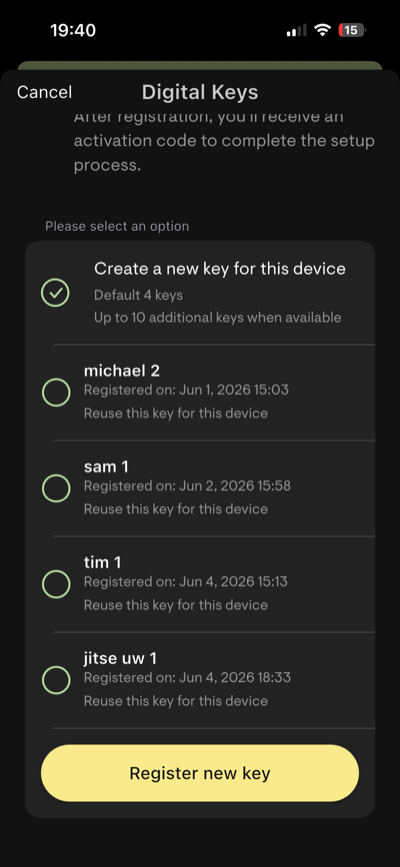Tap the green checkmark for new key
Viewport: 400px width, 867px height.
coord(55,293)
